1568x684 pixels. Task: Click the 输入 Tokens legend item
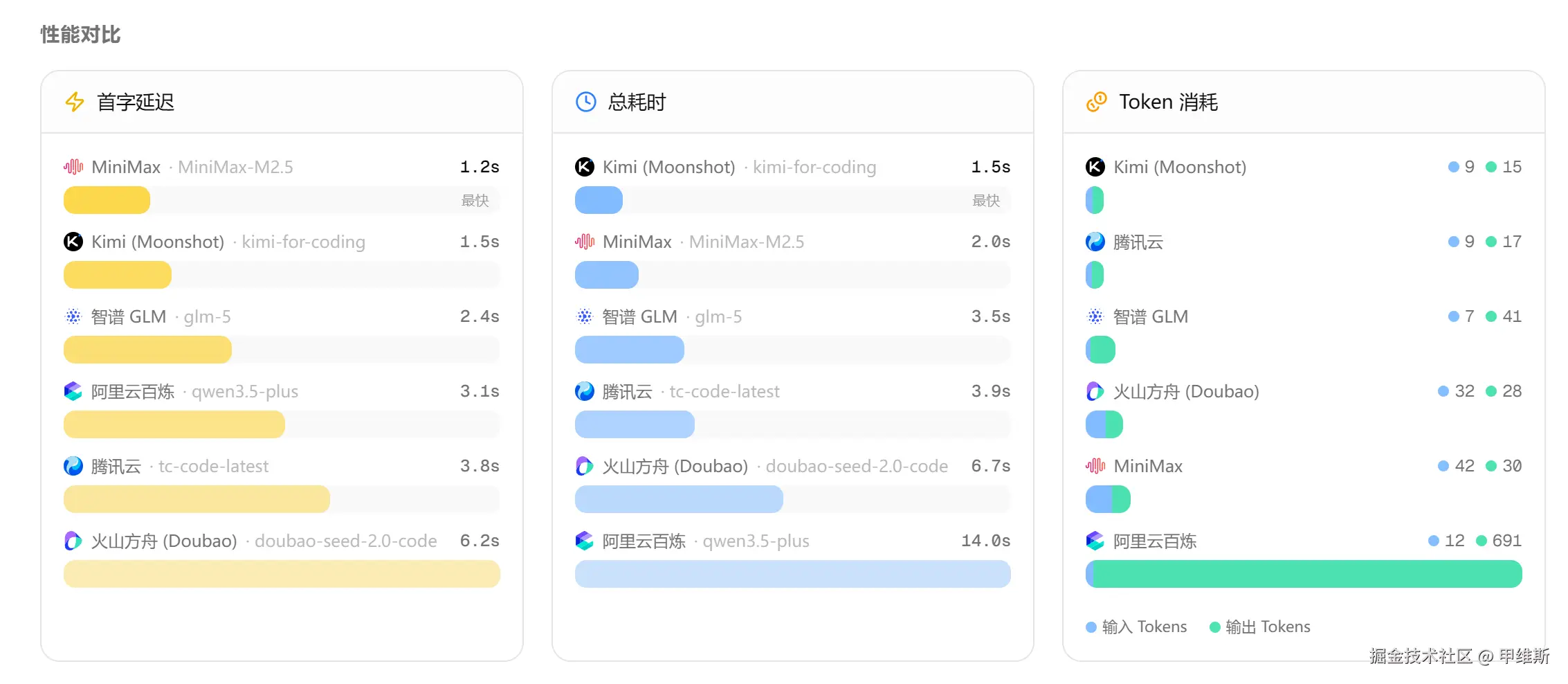coord(1136,627)
